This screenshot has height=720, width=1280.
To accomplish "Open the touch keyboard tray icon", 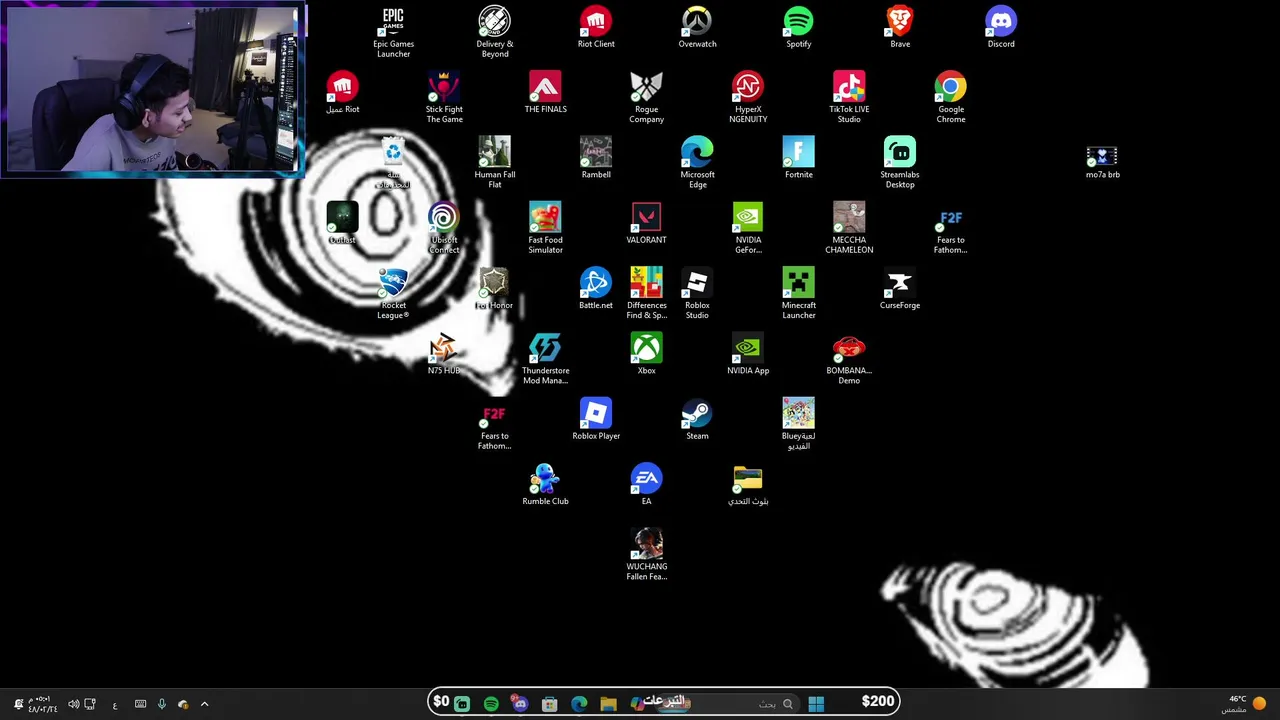I will point(140,704).
